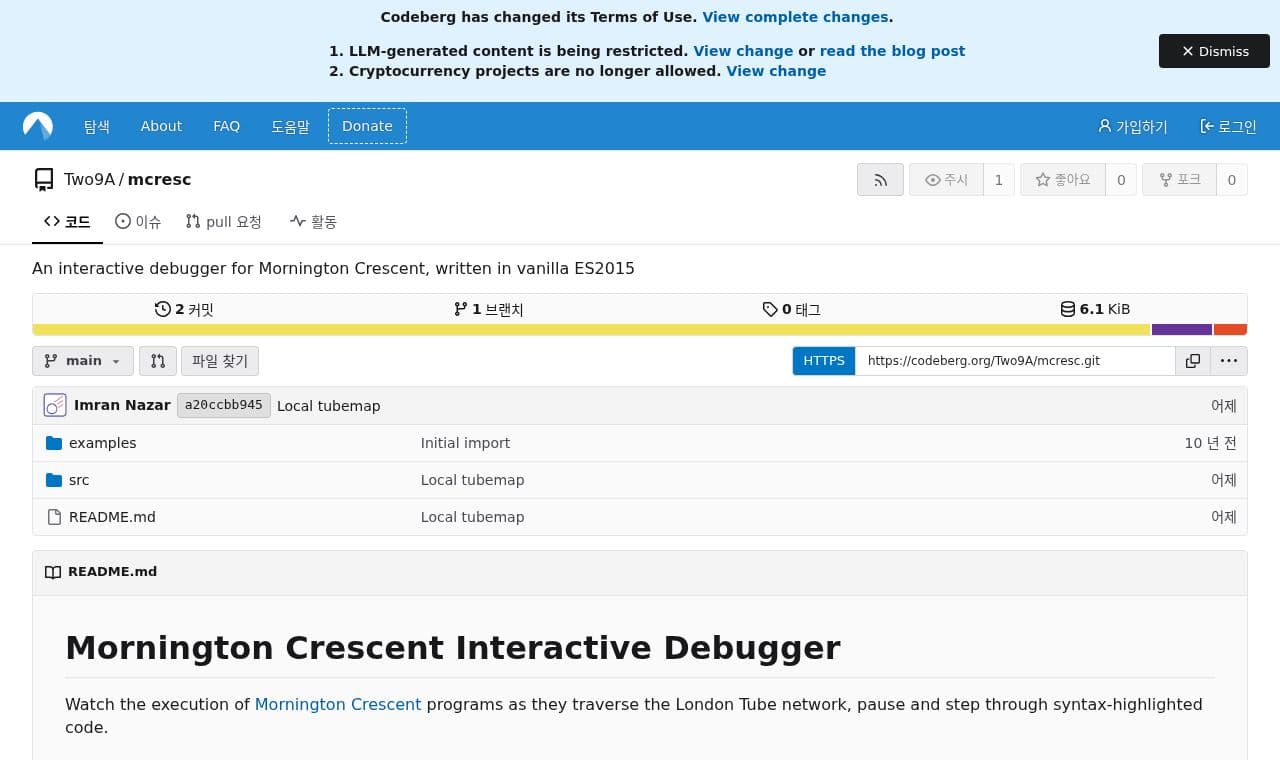
Task: Open the About navigation link
Action: (161, 126)
